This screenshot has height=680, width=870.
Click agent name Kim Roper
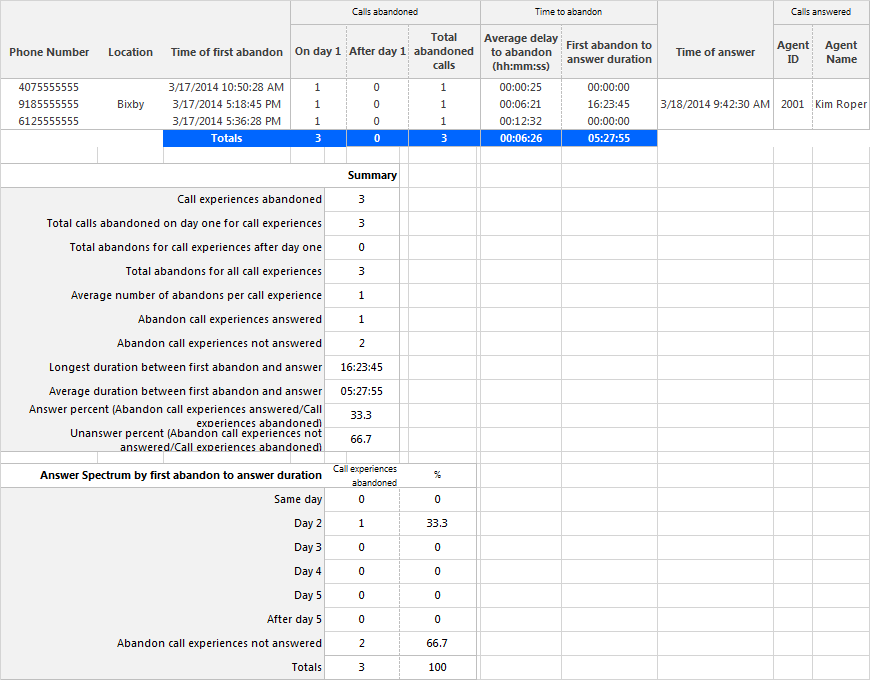coord(841,104)
